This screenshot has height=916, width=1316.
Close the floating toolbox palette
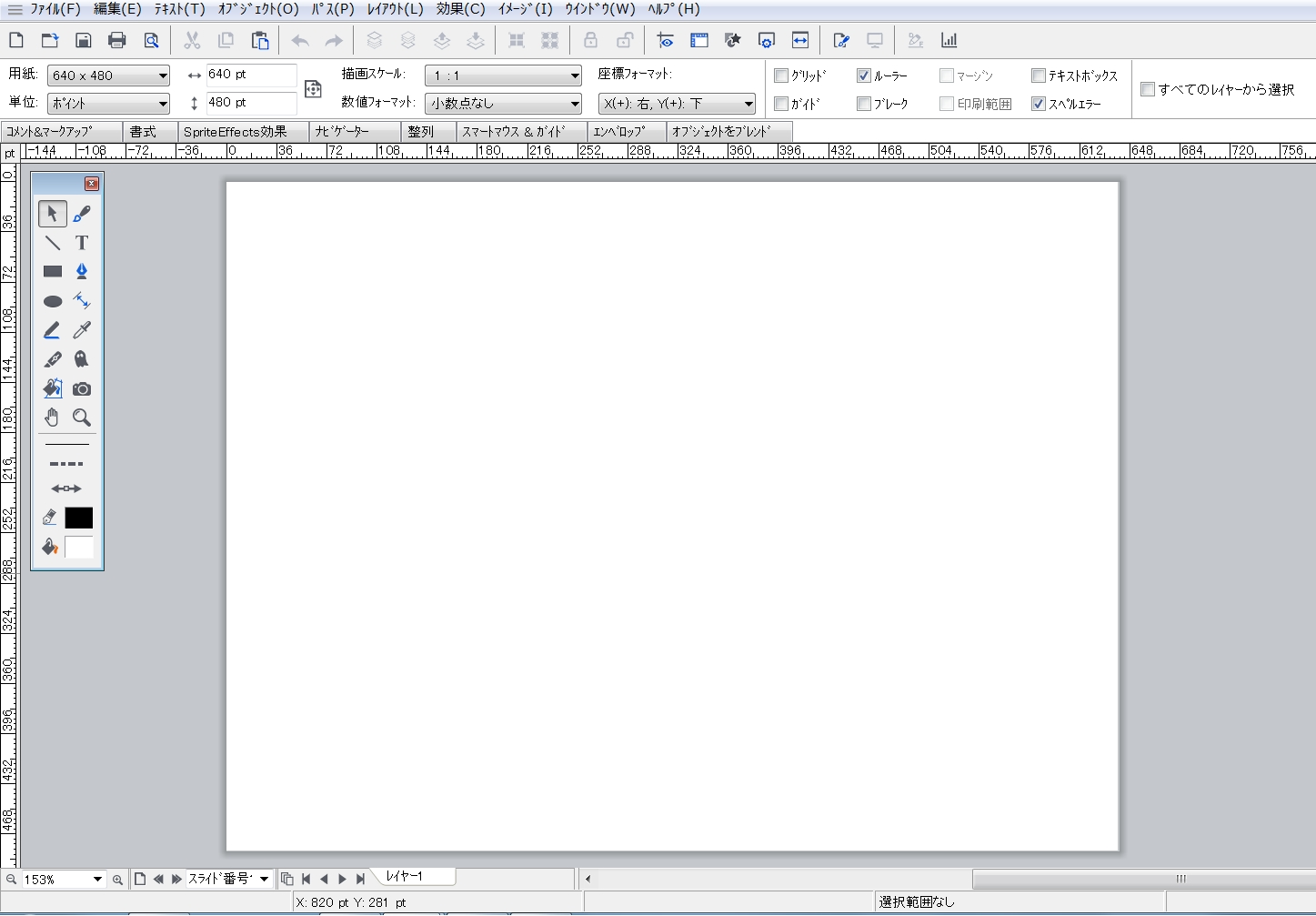click(x=92, y=184)
